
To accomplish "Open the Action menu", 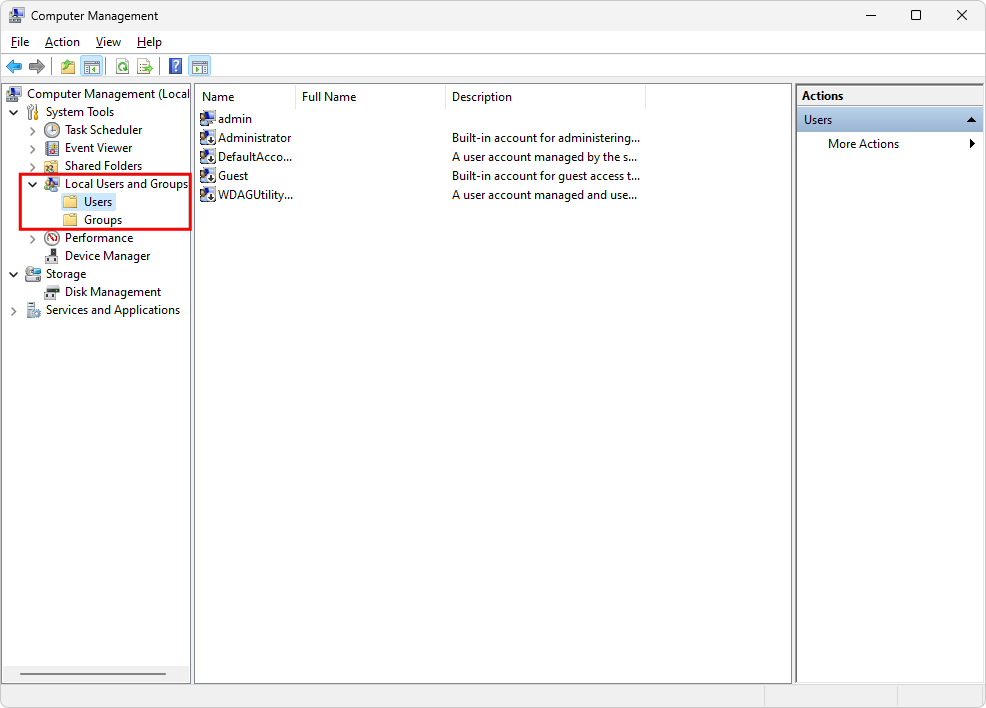I will pyautogui.click(x=62, y=42).
